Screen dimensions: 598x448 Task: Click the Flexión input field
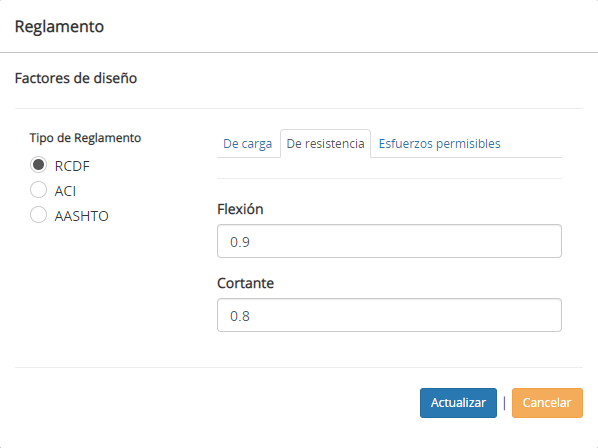pos(389,241)
